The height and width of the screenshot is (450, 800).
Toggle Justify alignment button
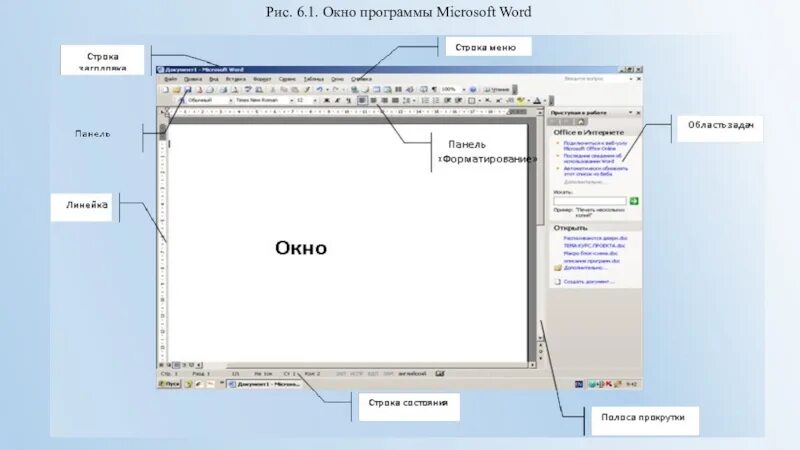point(395,101)
